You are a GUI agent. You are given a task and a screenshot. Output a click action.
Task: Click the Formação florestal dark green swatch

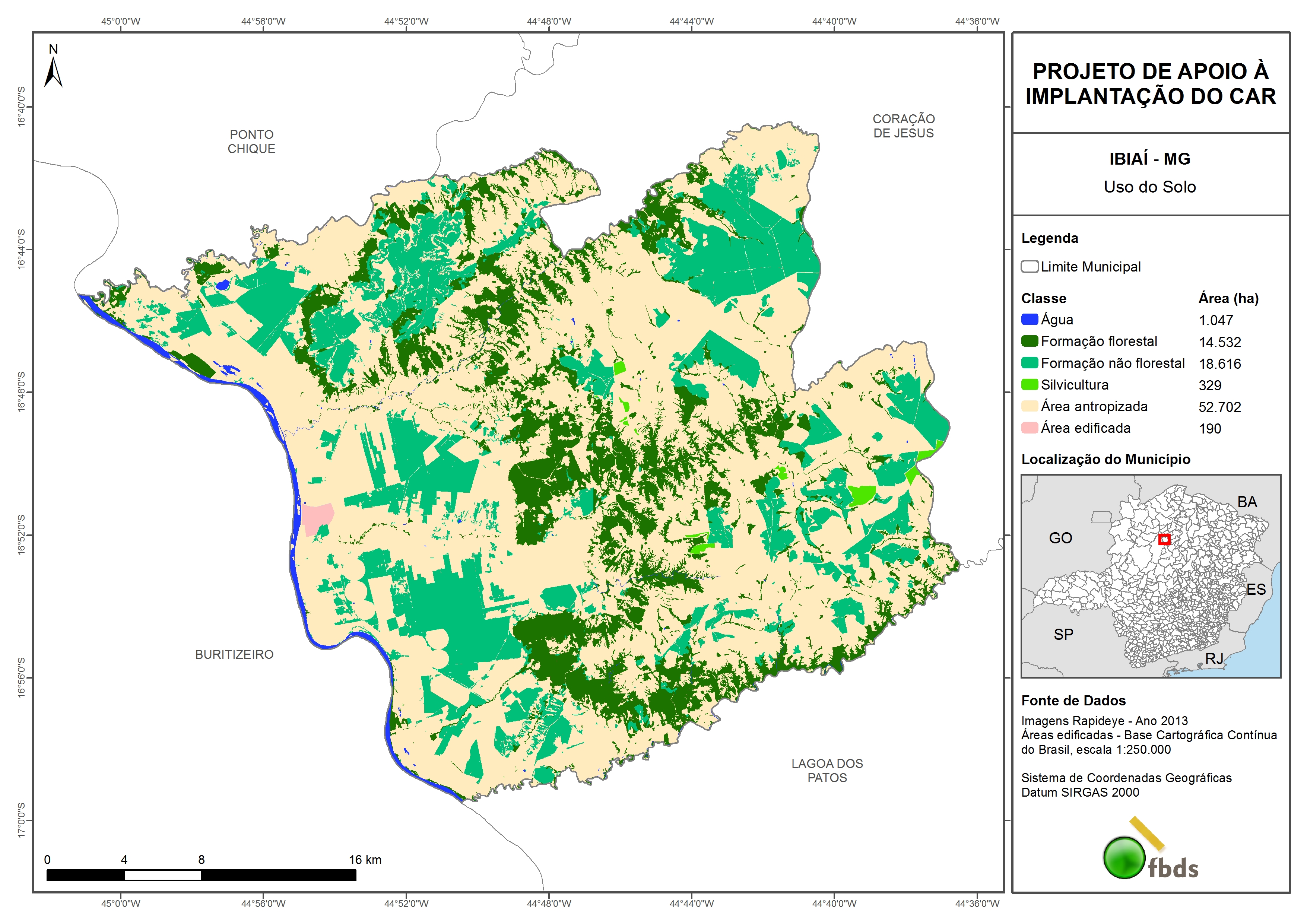tap(1029, 341)
